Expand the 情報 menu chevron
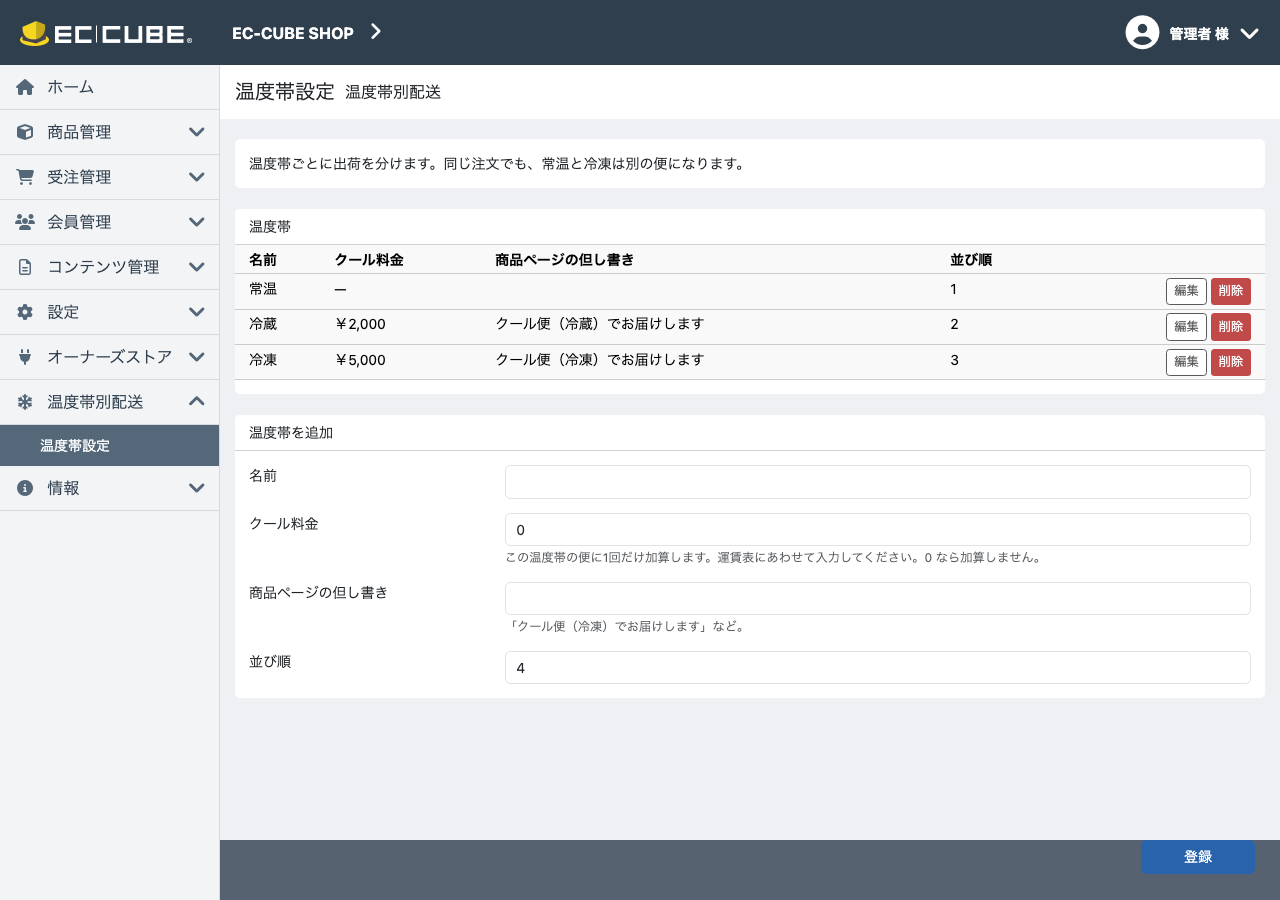Screen dimensions: 1280x900 (x=197, y=488)
